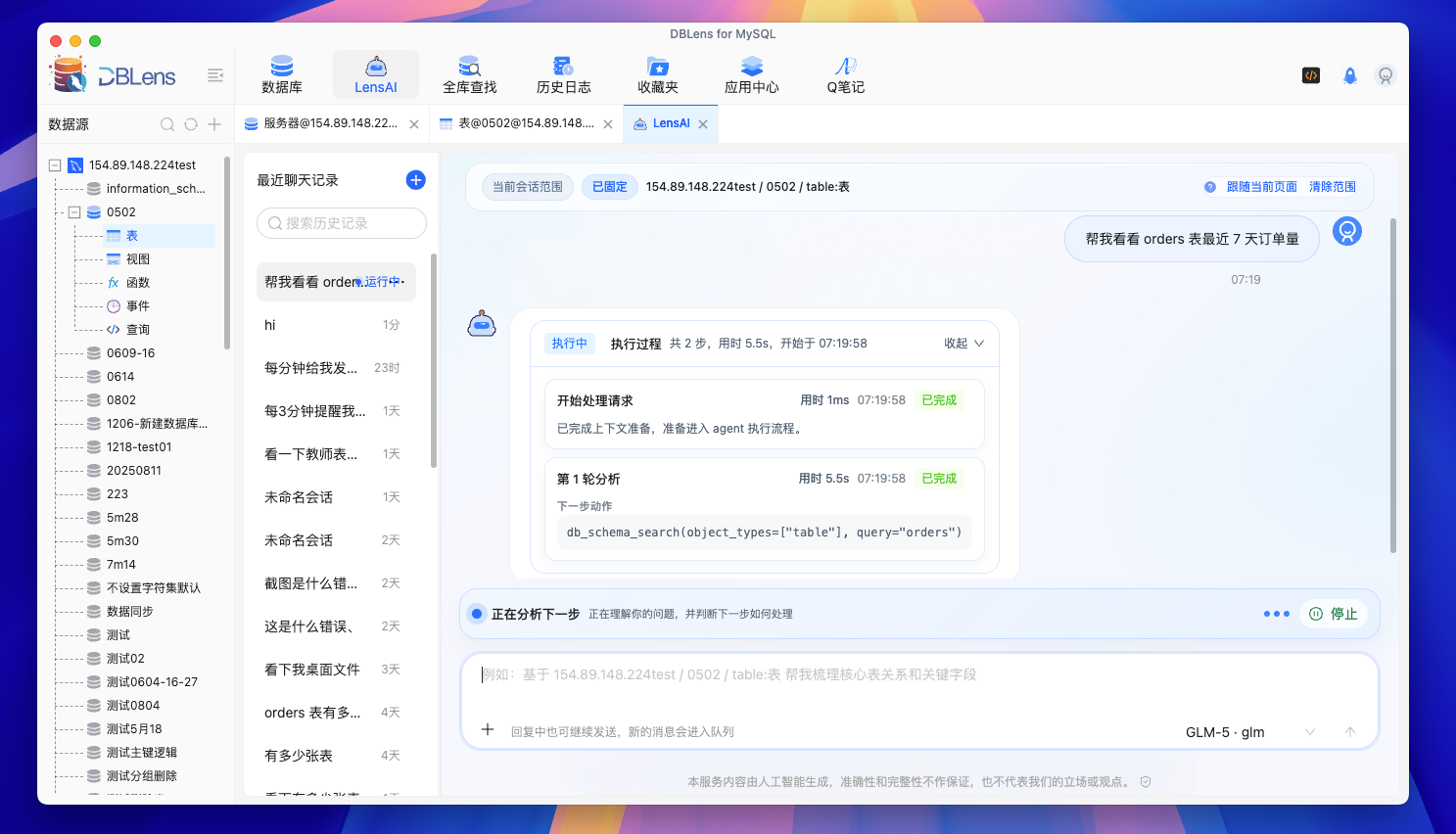The width and height of the screenshot is (1456, 834).
Task: Select 视图 node in tree
Action: pyautogui.click(x=138, y=259)
